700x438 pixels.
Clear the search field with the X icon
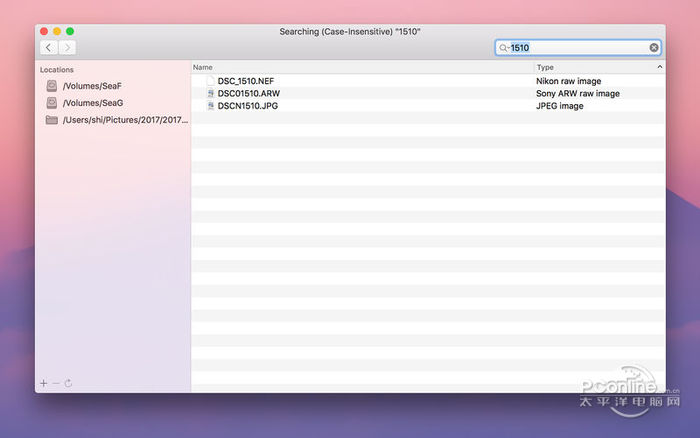pyautogui.click(x=654, y=47)
